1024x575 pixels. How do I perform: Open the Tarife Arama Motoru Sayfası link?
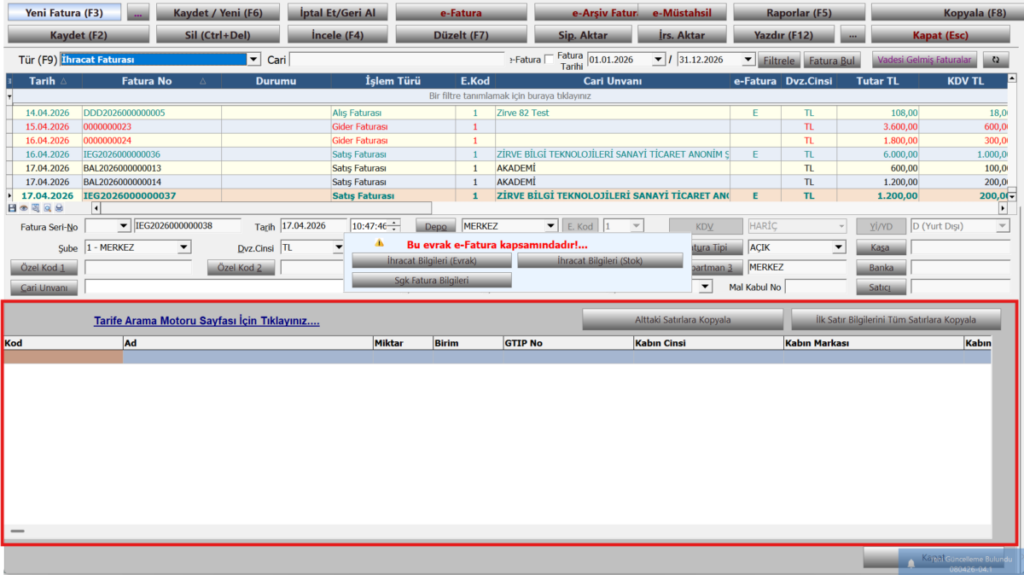tap(206, 321)
